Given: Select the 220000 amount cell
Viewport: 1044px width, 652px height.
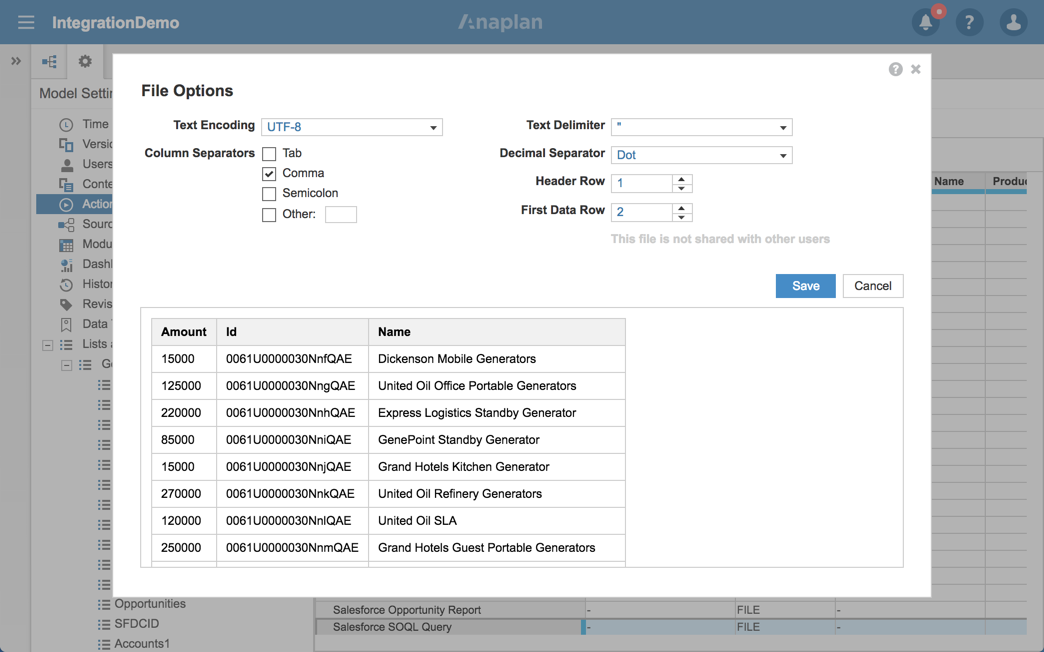Looking at the screenshot, I should 184,413.
